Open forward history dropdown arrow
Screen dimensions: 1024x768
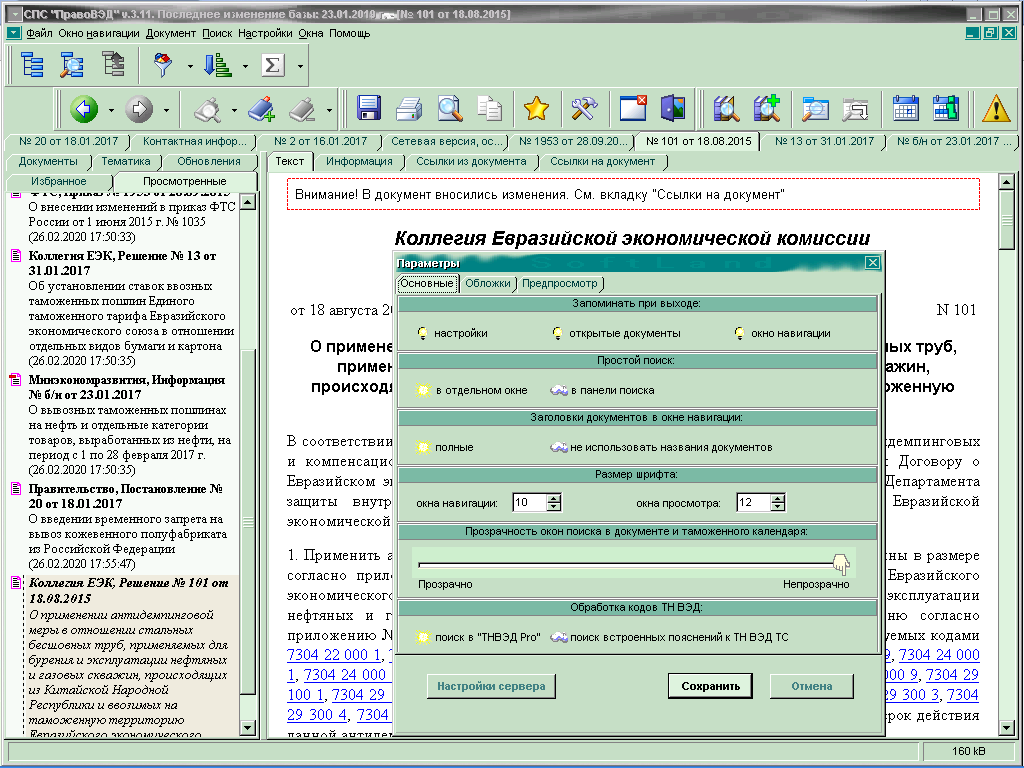[166, 110]
